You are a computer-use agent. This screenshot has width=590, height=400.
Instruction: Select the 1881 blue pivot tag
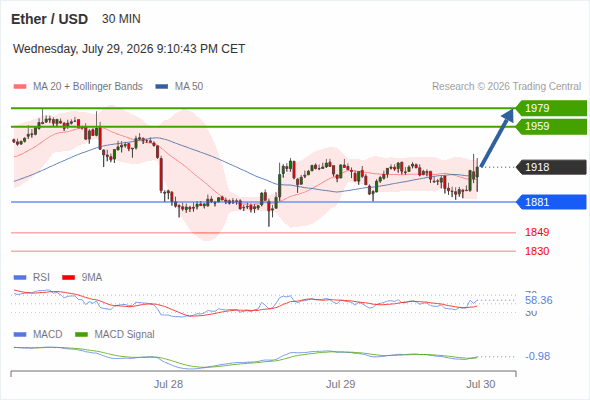coord(551,202)
